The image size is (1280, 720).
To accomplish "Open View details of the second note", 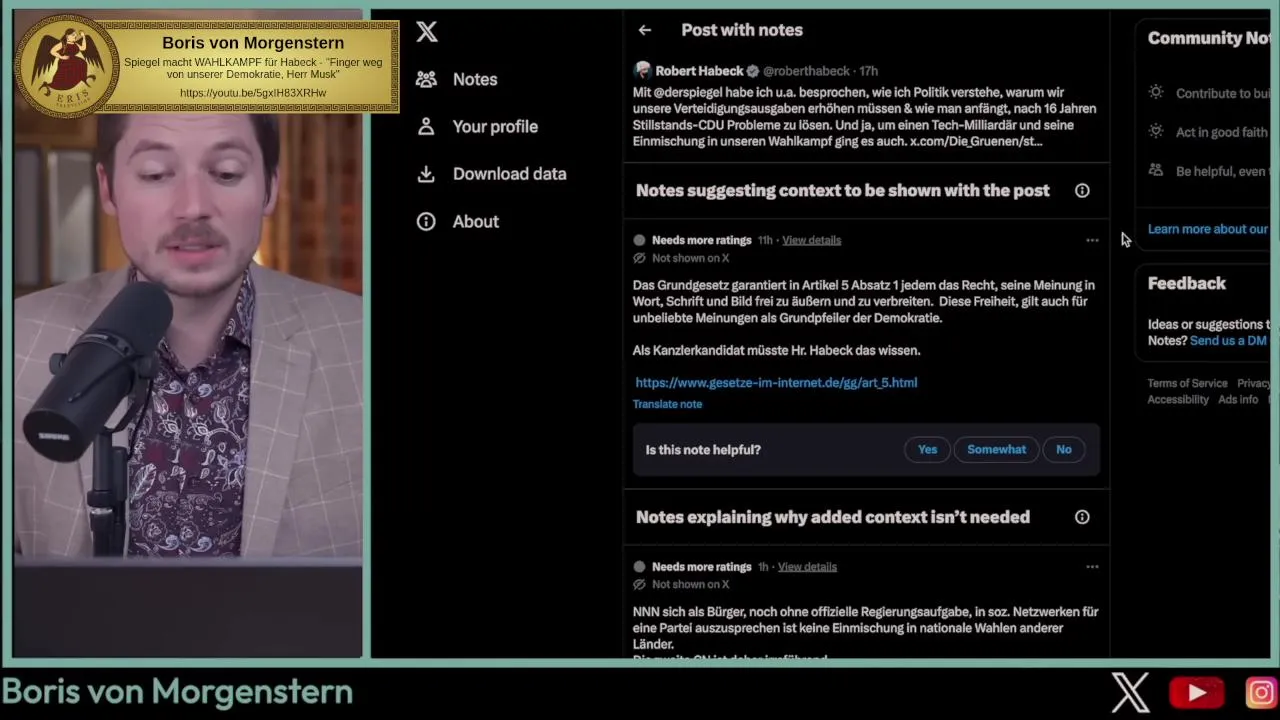I will pos(807,567).
